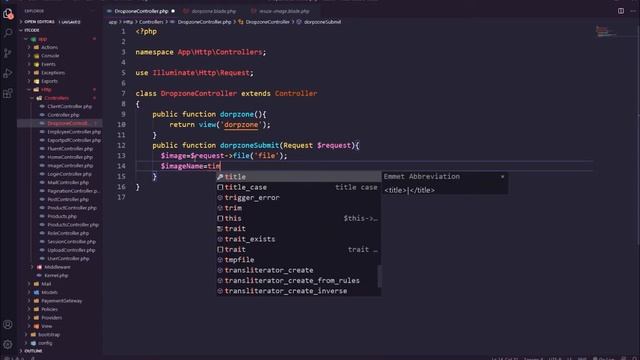Collapse the app folder chevron
The image size is (640, 360).
coord(27,39)
